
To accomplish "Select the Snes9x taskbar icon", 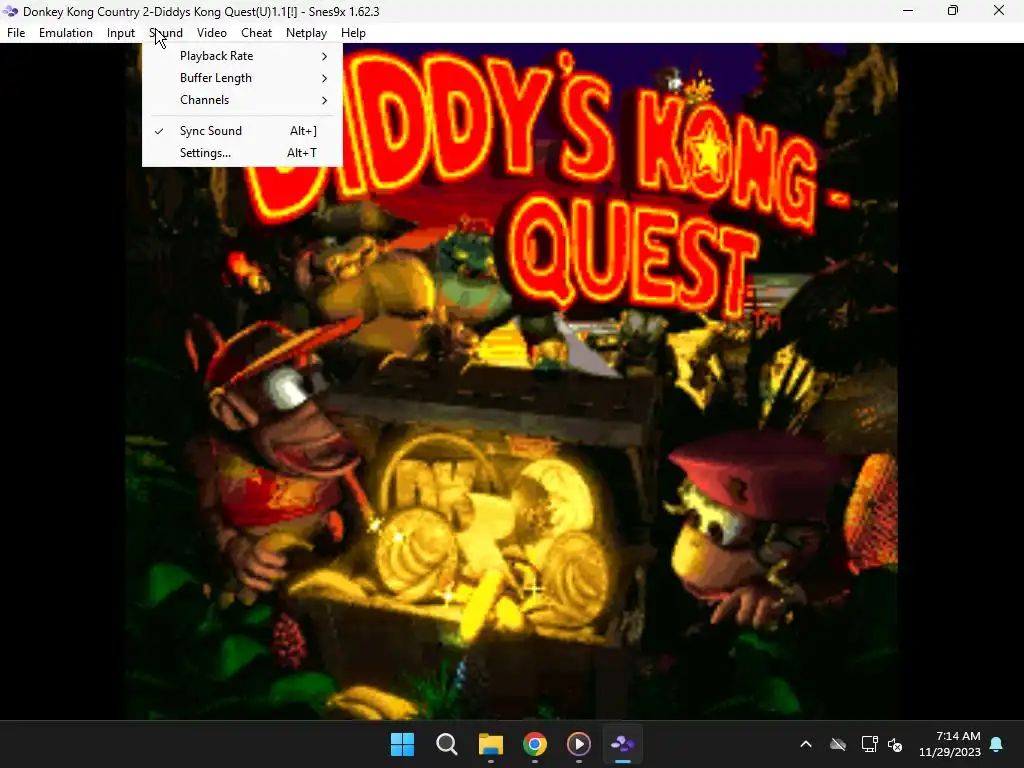I will coord(622,744).
